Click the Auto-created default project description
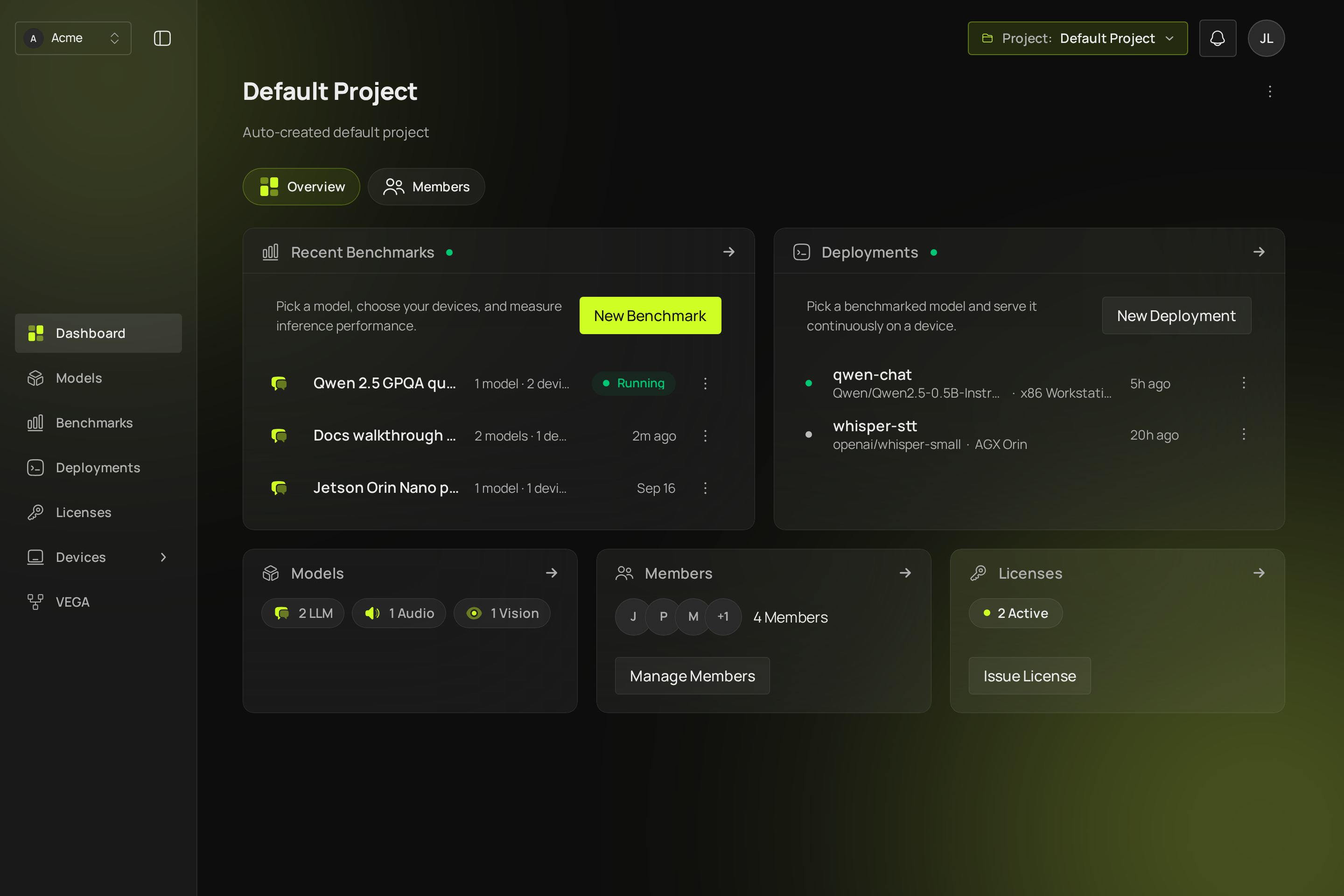This screenshot has height=896, width=1344. (336, 133)
